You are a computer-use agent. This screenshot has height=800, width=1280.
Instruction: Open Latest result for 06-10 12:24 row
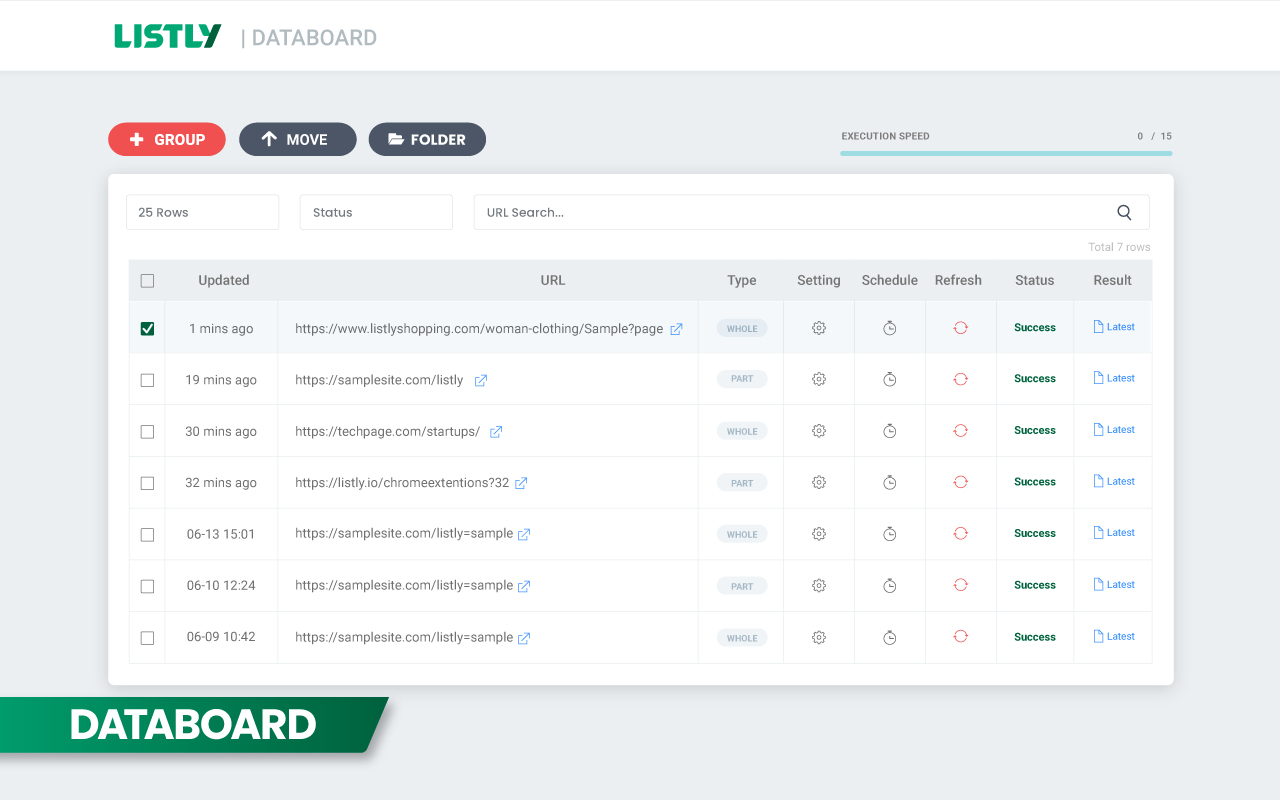[x=1113, y=585]
